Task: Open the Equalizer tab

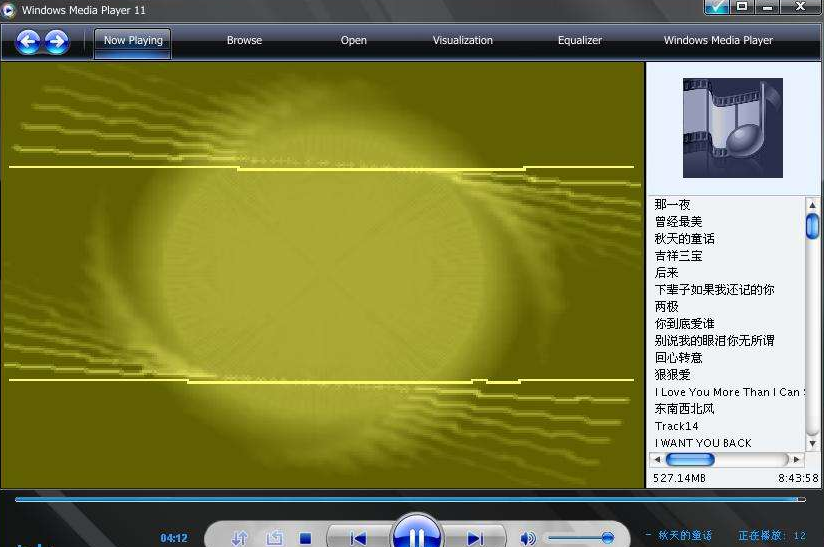Action: (580, 41)
